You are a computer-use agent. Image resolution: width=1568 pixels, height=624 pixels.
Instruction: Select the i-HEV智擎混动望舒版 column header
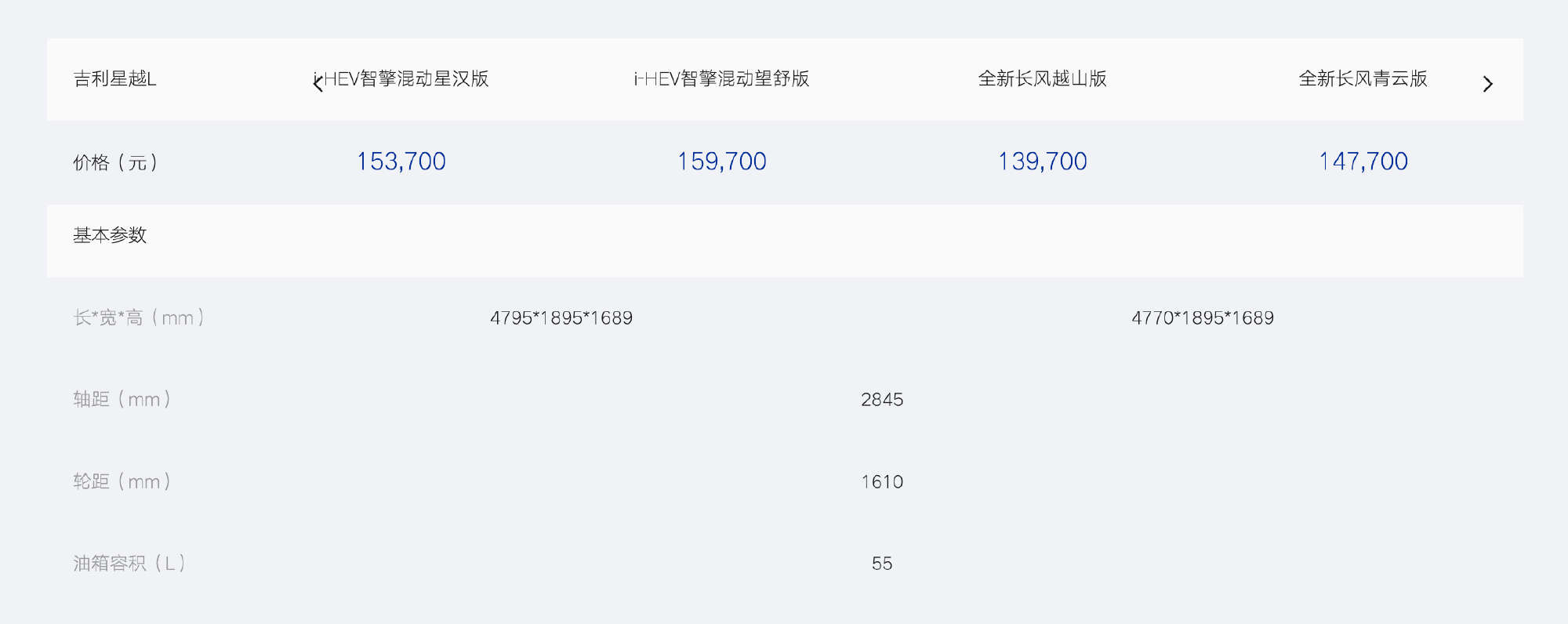coord(721,78)
